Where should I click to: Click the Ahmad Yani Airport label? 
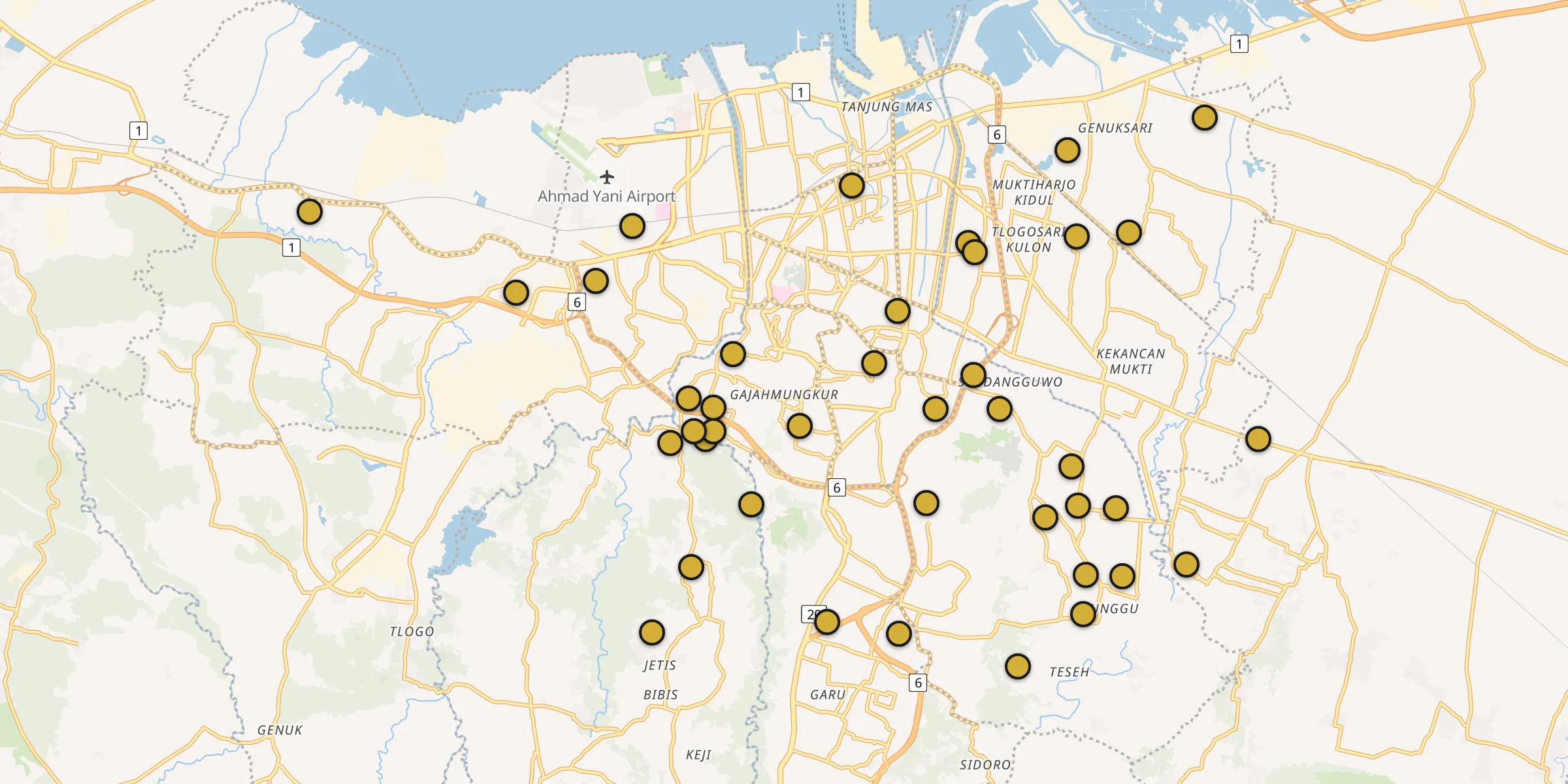pyautogui.click(x=606, y=196)
